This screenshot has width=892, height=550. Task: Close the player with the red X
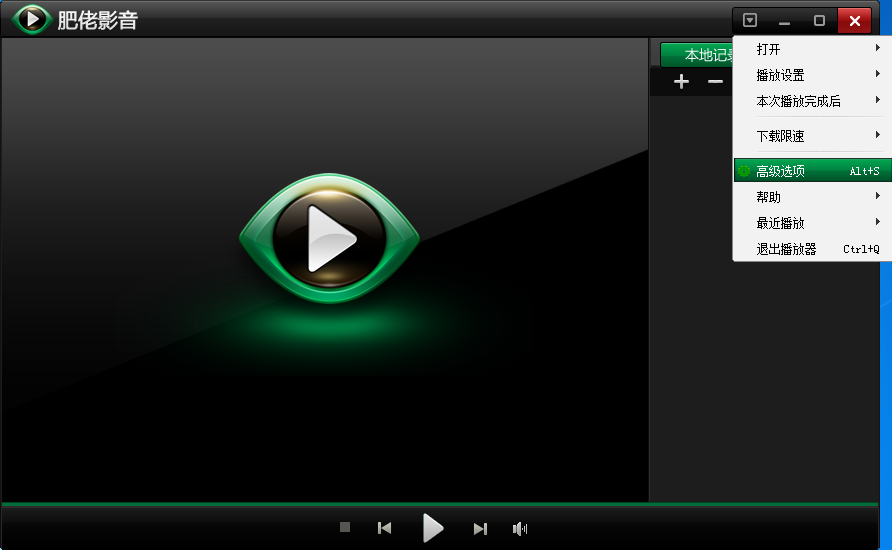pyautogui.click(x=854, y=21)
